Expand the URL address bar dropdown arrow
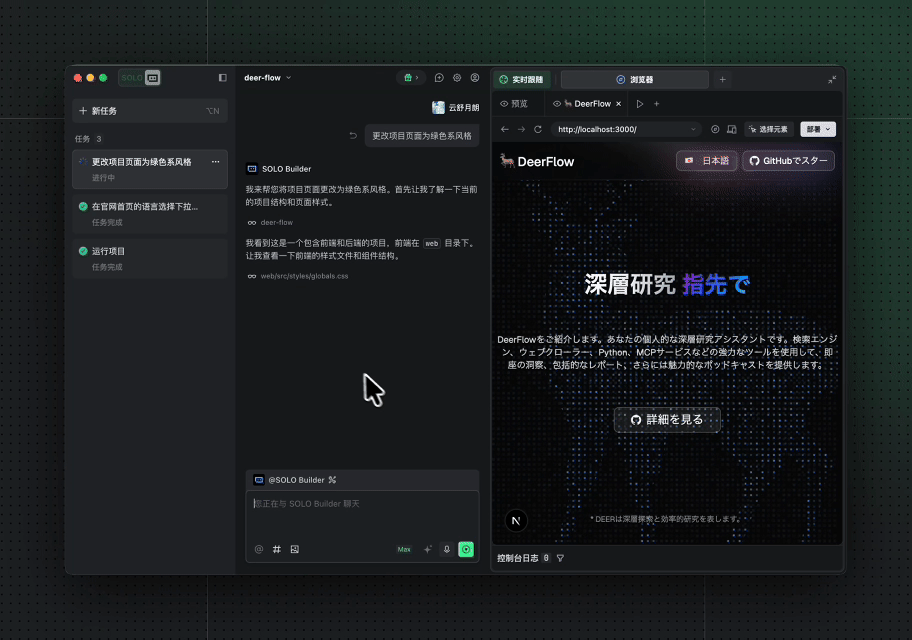The height and width of the screenshot is (640, 912). (694, 129)
